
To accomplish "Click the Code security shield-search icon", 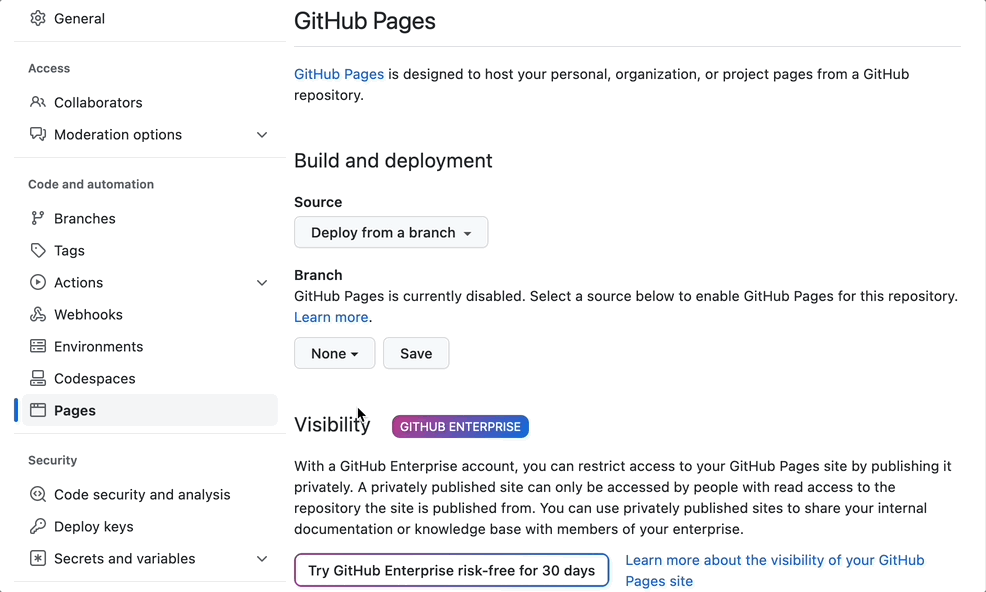I will (x=38, y=495).
